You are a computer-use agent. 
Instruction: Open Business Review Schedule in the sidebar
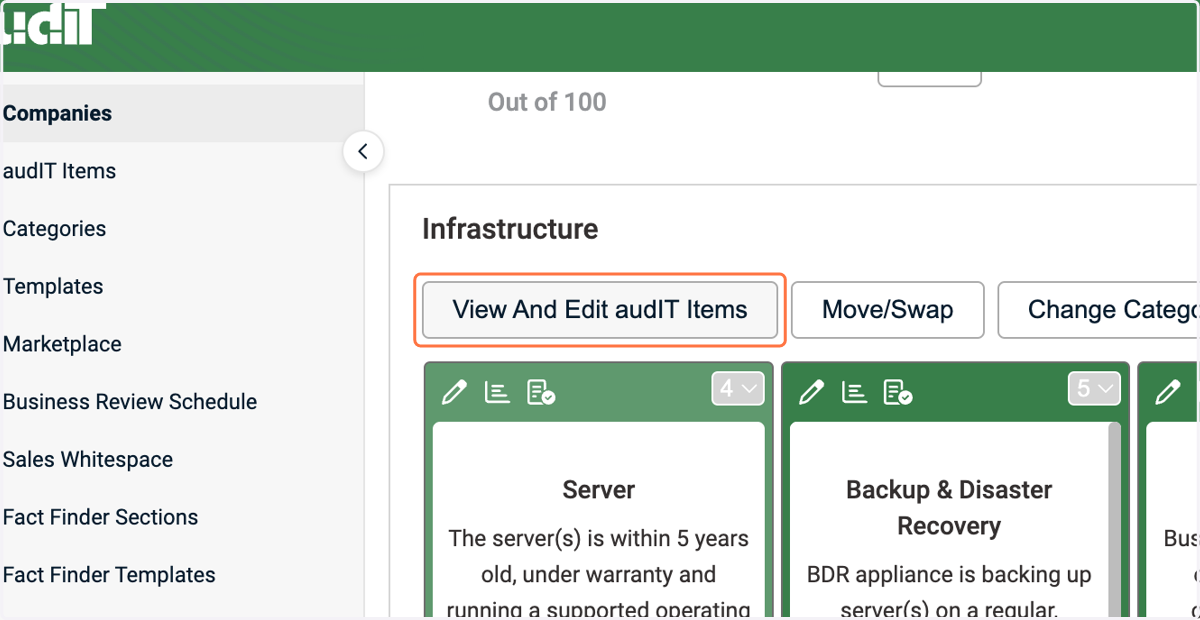pyautogui.click(x=130, y=402)
